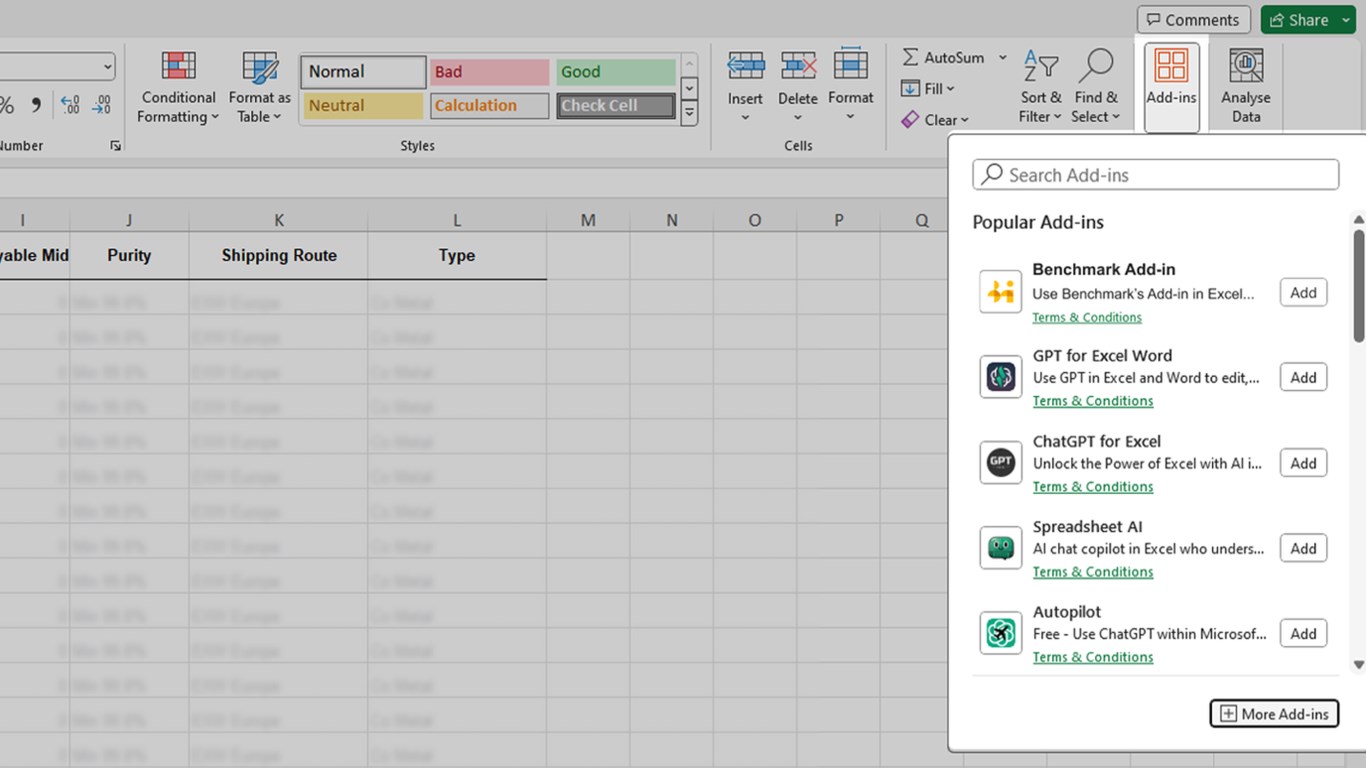The height and width of the screenshot is (768, 1366).
Task: Click the Benchmark Add-in logo
Action: [x=1001, y=292]
